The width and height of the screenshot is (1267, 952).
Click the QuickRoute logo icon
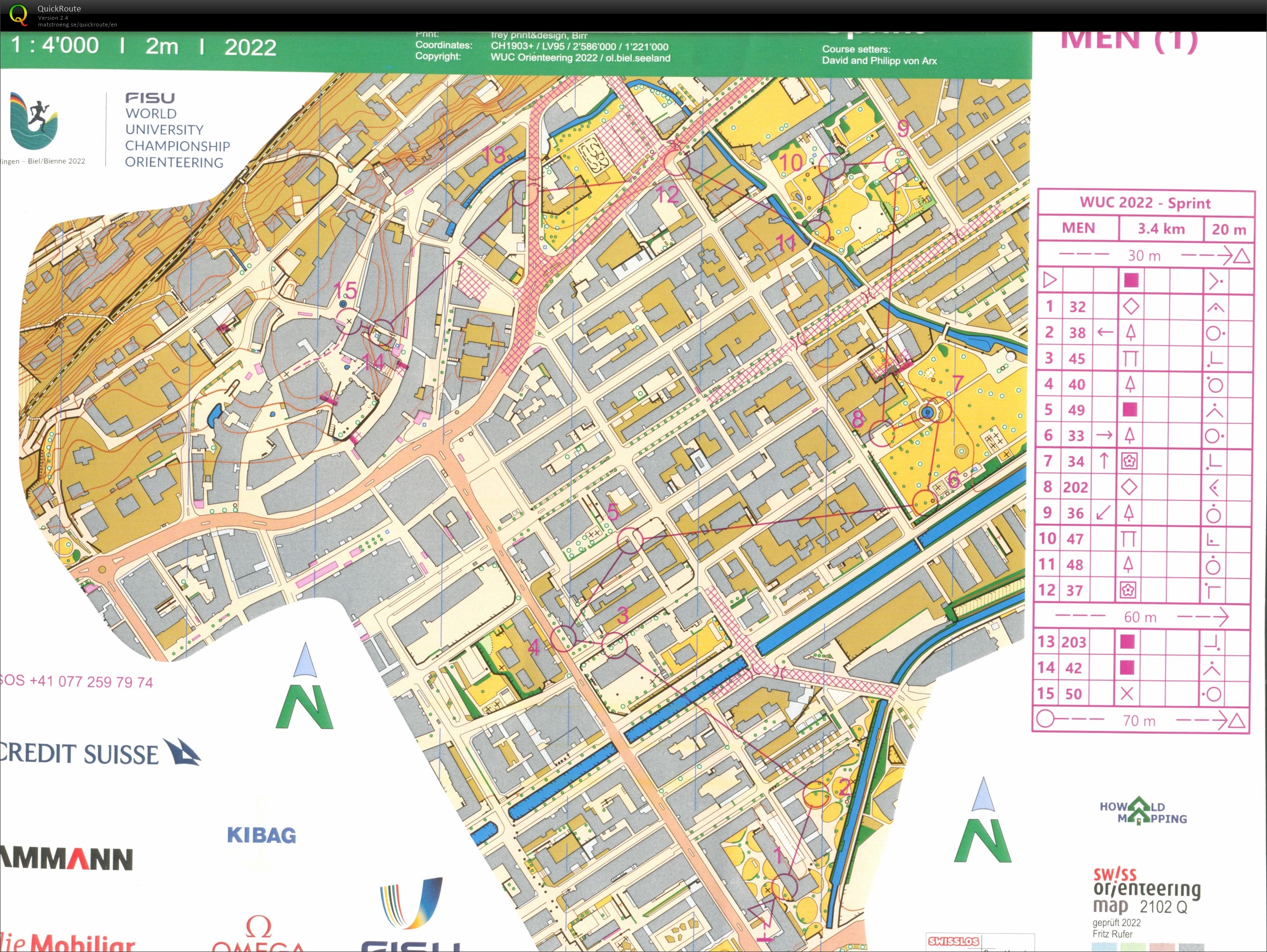point(18,14)
